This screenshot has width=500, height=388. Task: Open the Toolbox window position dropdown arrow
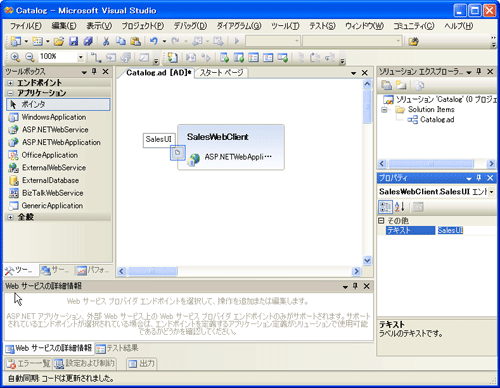84,72
